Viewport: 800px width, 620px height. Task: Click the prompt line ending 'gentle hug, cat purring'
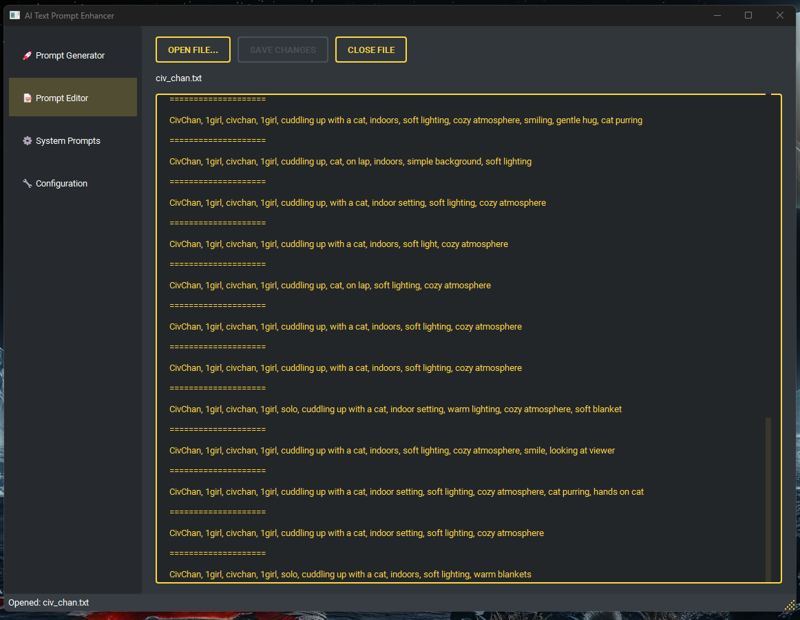406,120
